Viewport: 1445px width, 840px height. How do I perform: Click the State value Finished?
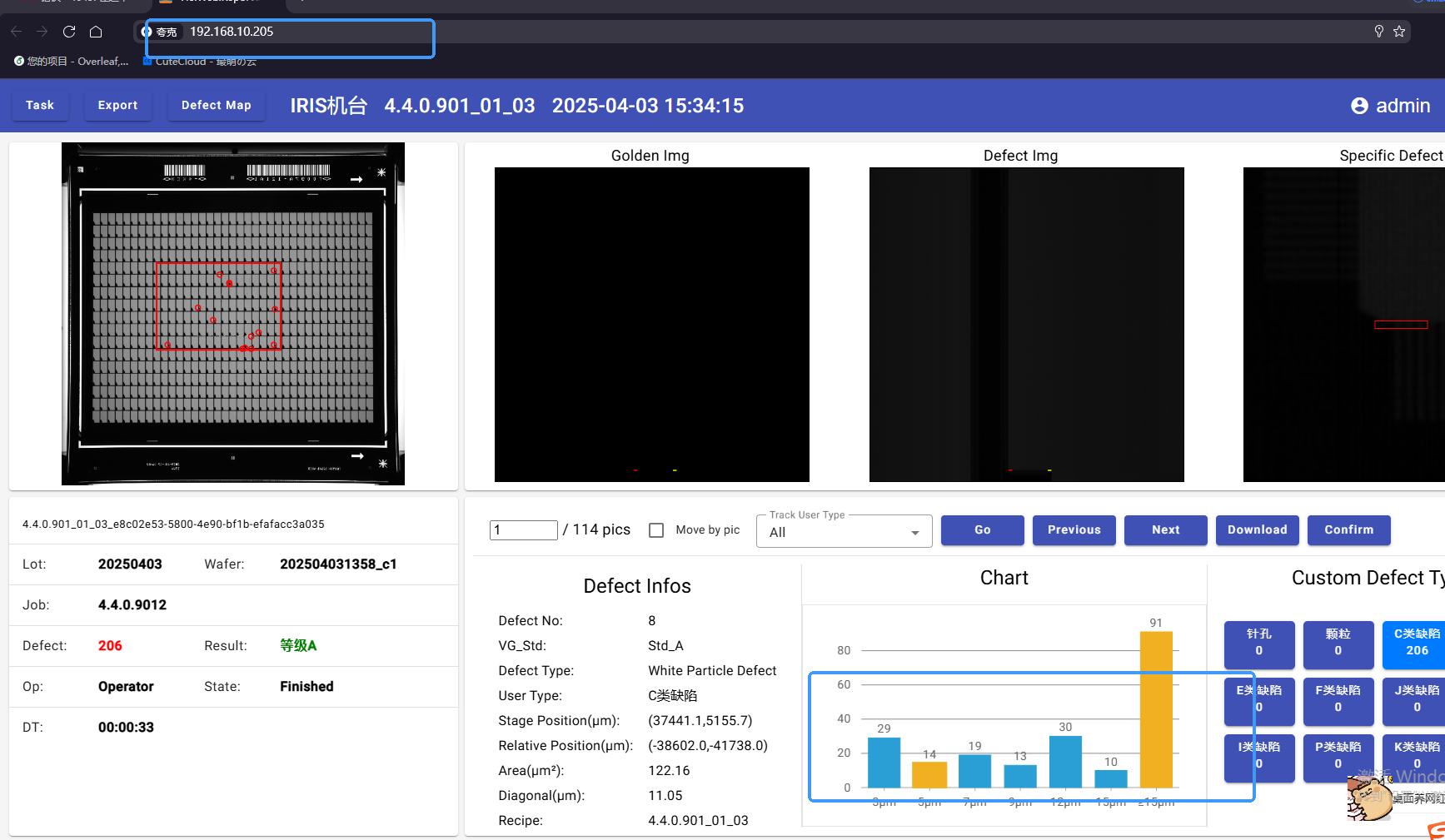point(306,687)
